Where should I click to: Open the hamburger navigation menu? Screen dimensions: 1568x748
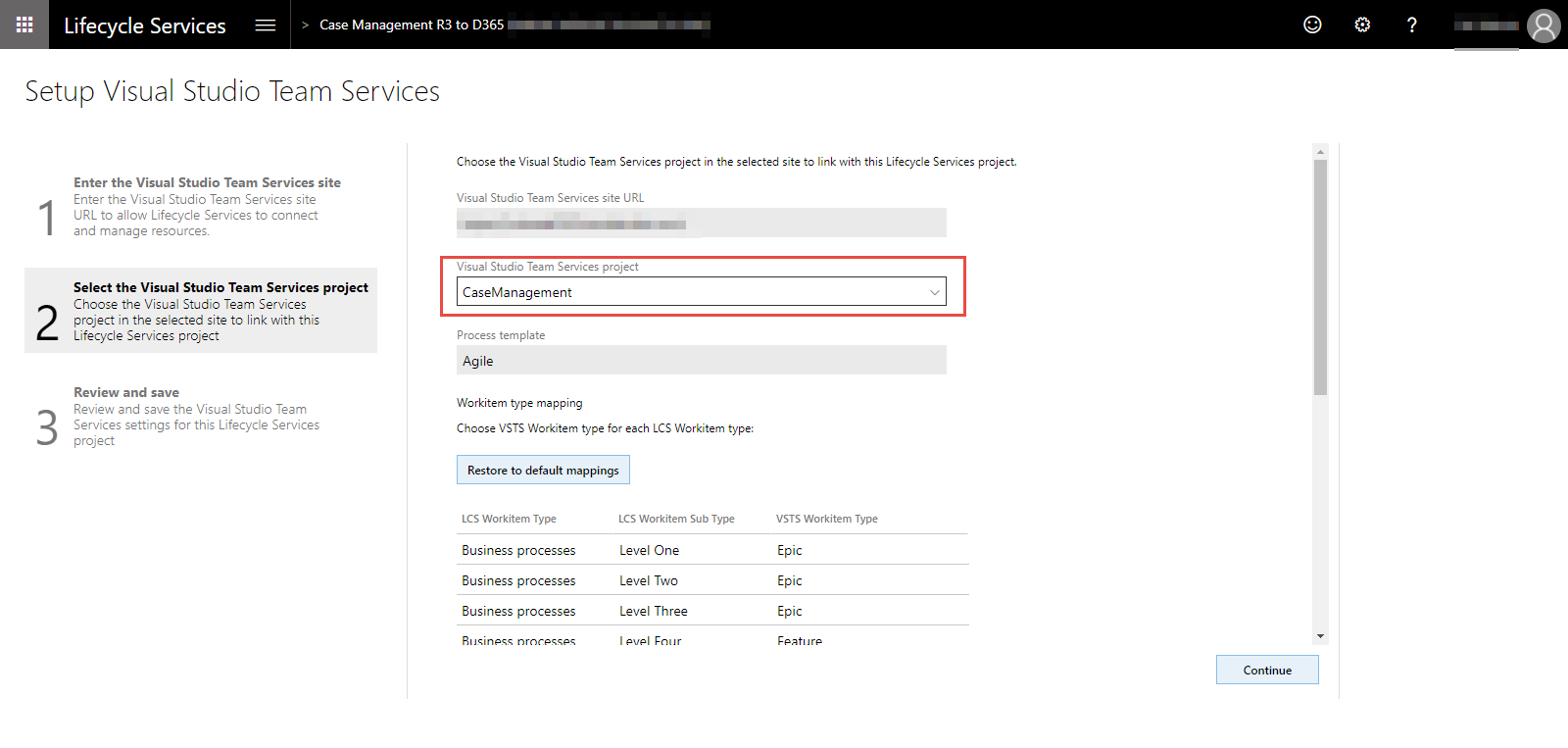[x=266, y=25]
